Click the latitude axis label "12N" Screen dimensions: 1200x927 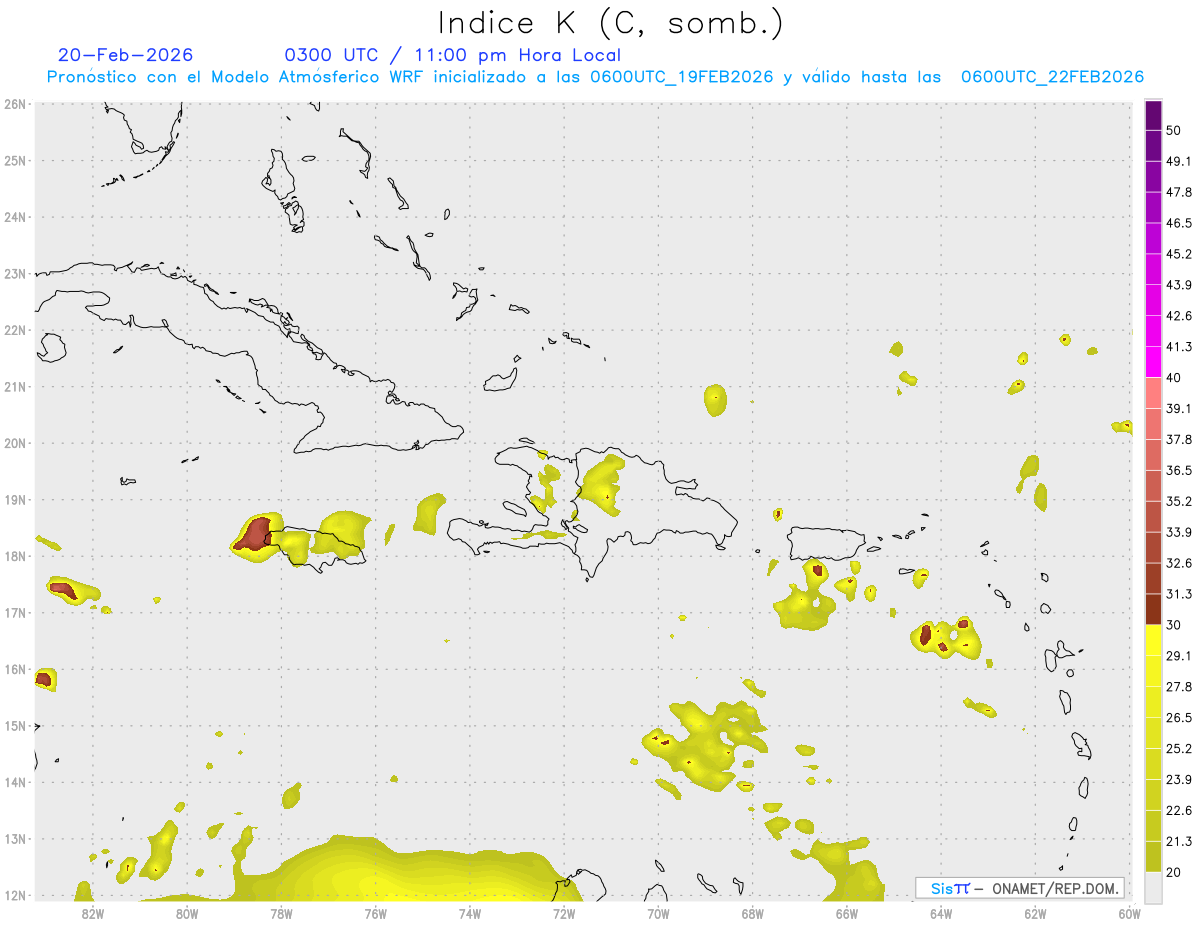[x=14, y=895]
